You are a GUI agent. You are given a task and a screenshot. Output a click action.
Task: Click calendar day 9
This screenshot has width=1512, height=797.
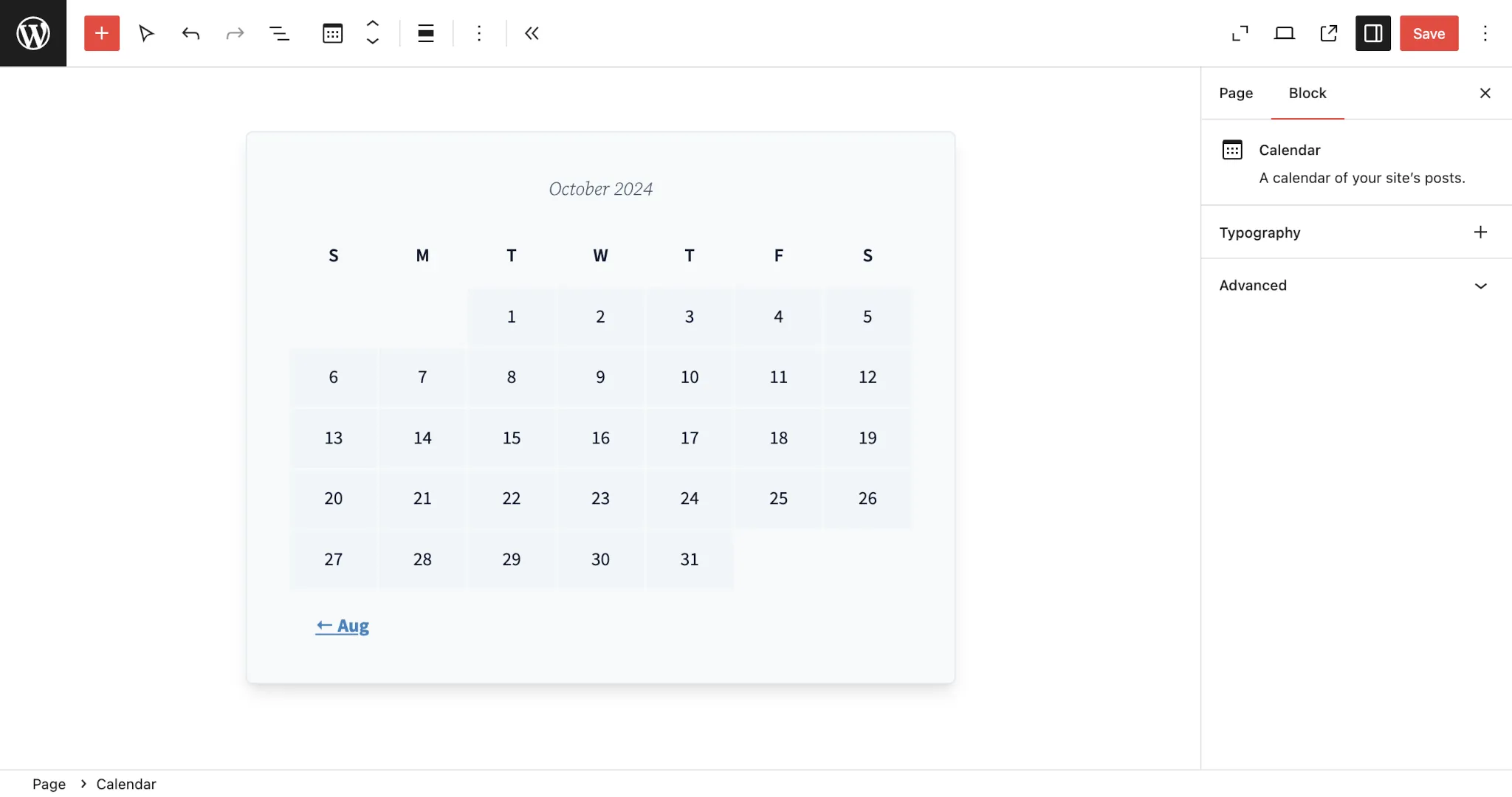point(600,377)
